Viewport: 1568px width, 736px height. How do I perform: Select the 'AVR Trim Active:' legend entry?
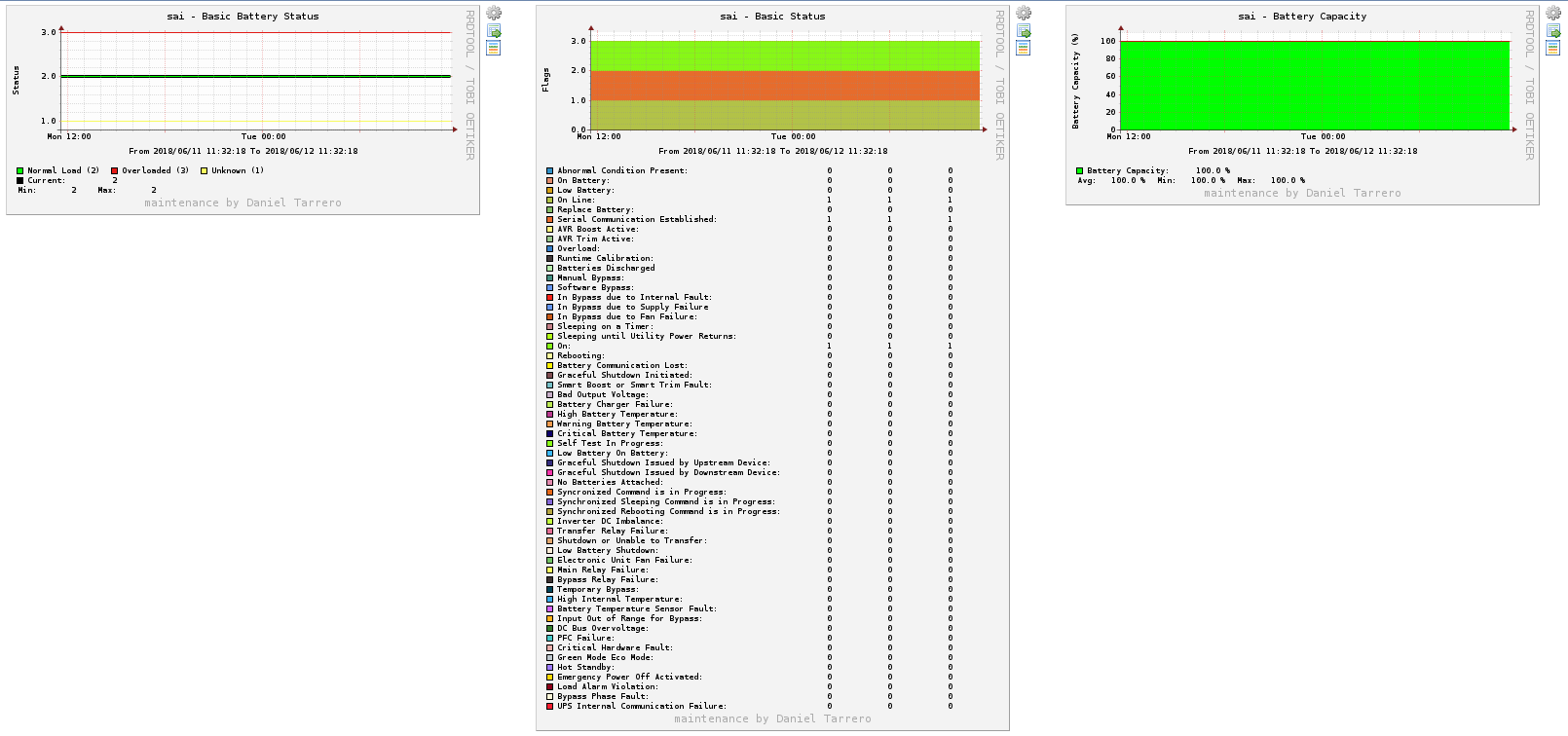(750, 239)
